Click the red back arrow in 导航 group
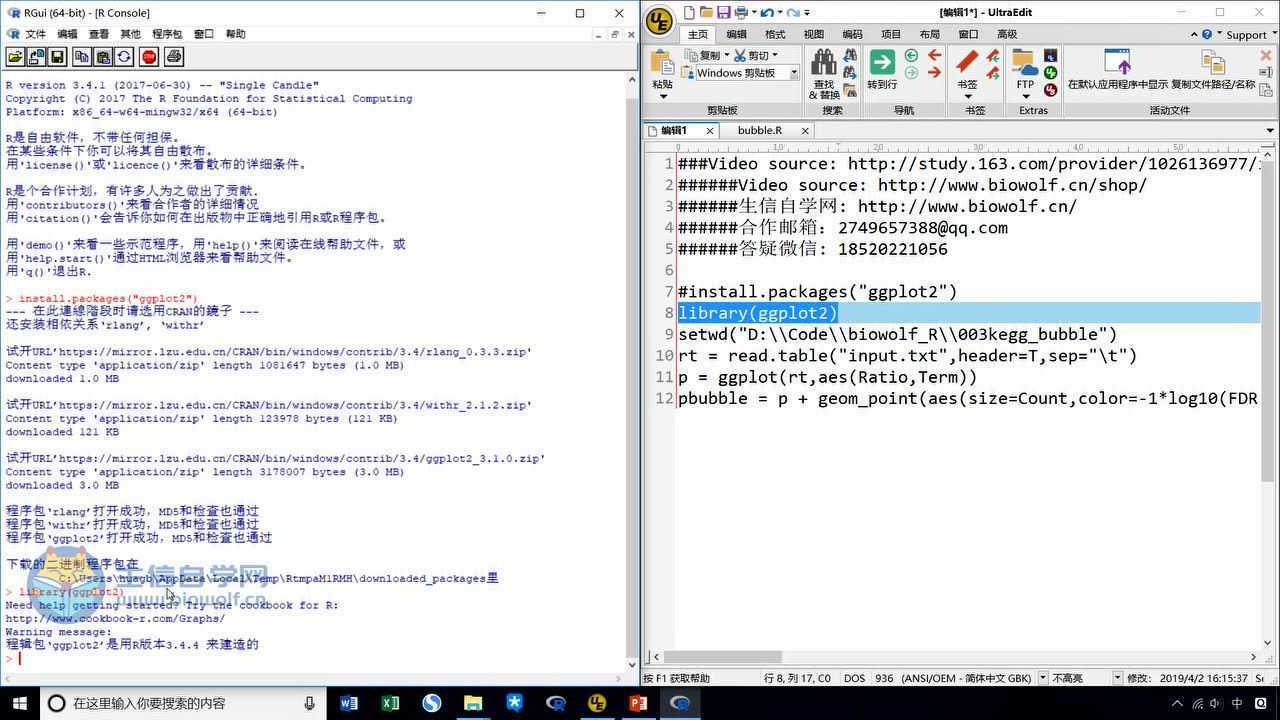 coord(934,55)
